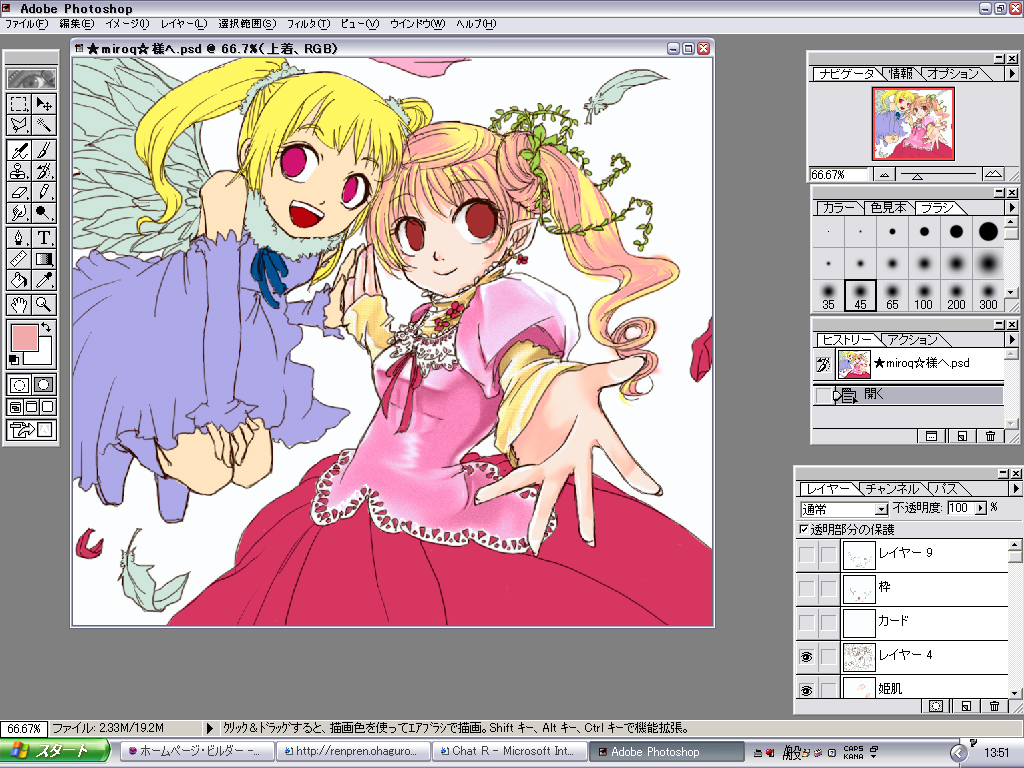Open the レイヤー menu in menu bar
Viewport: 1024px width, 768px height.
[x=184, y=24]
